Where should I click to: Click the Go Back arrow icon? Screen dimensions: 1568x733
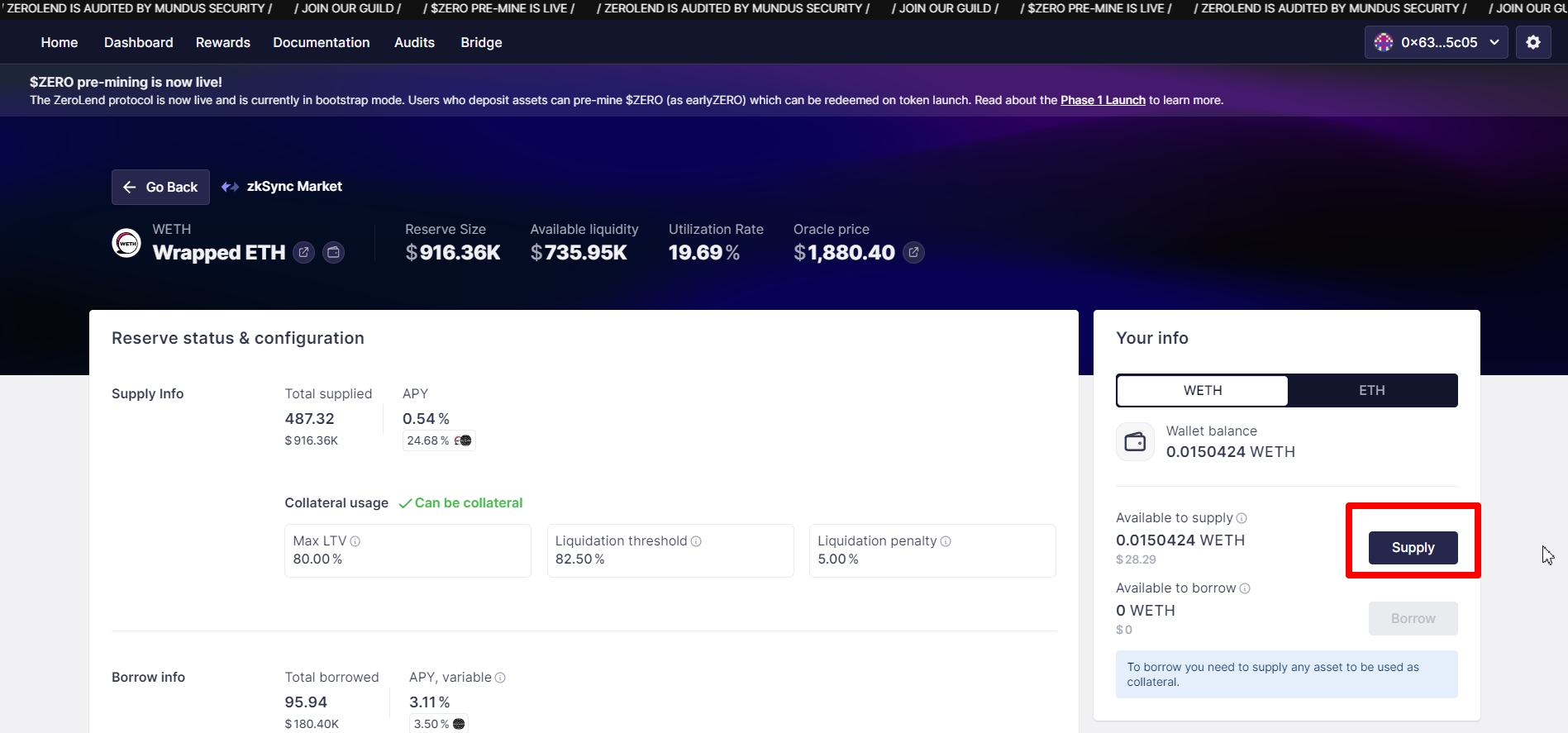click(130, 188)
